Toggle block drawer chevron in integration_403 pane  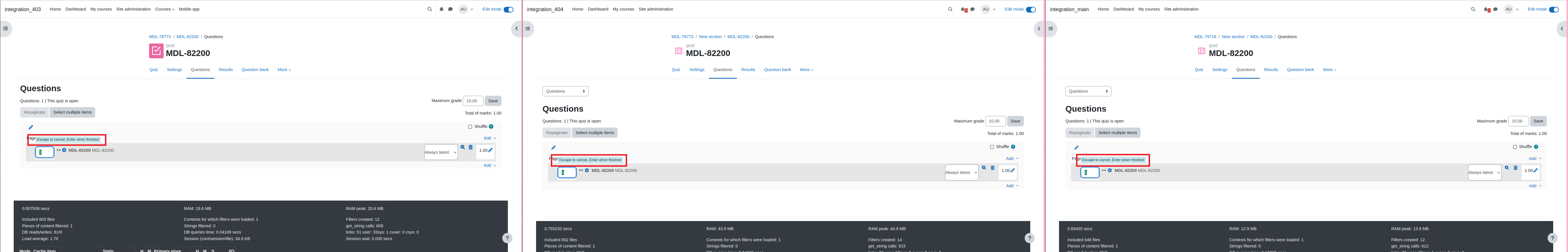[x=516, y=28]
